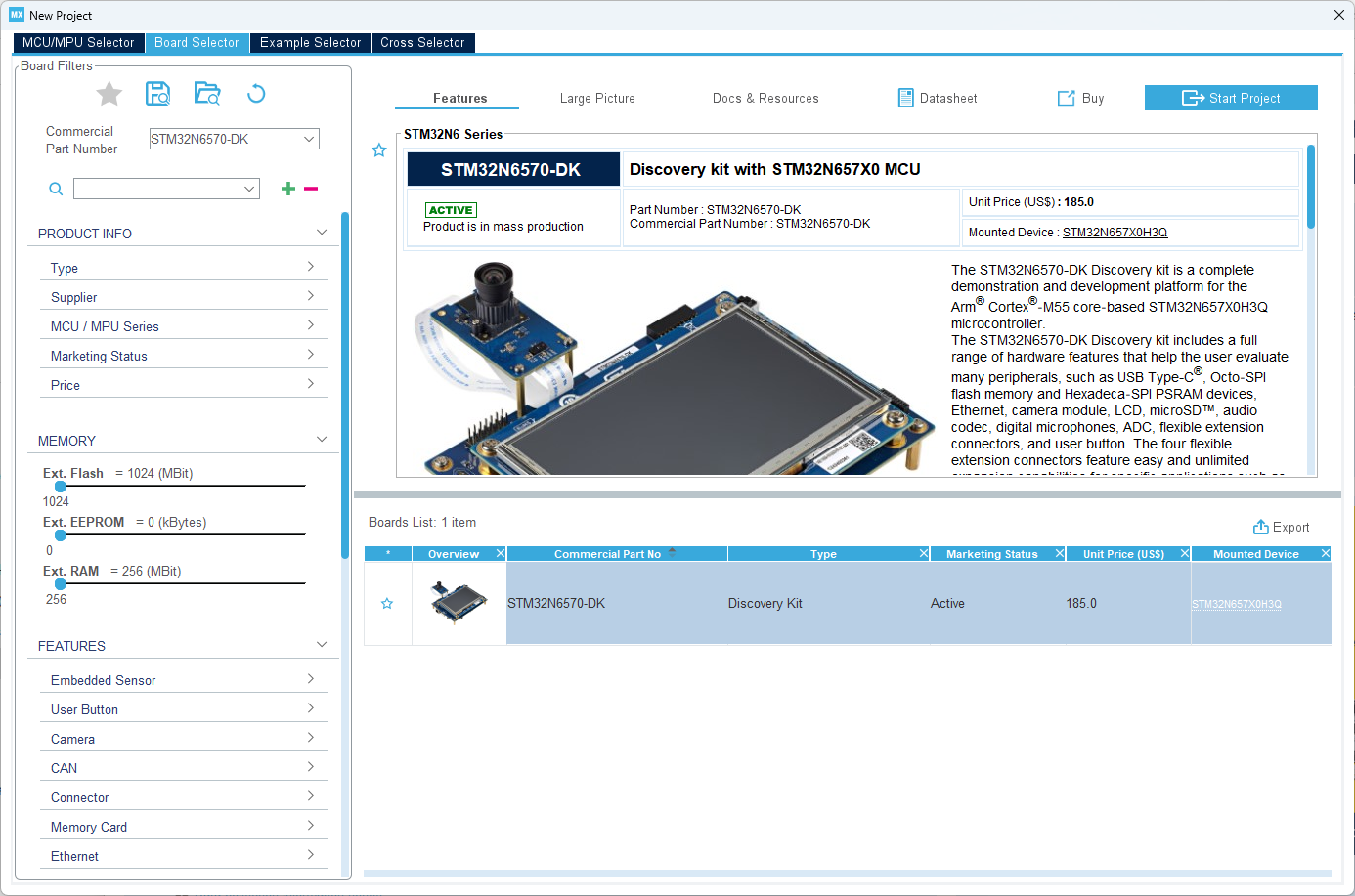Collapse the PRODUCT INFO section
Image resolution: width=1355 pixels, height=896 pixels.
point(322,233)
